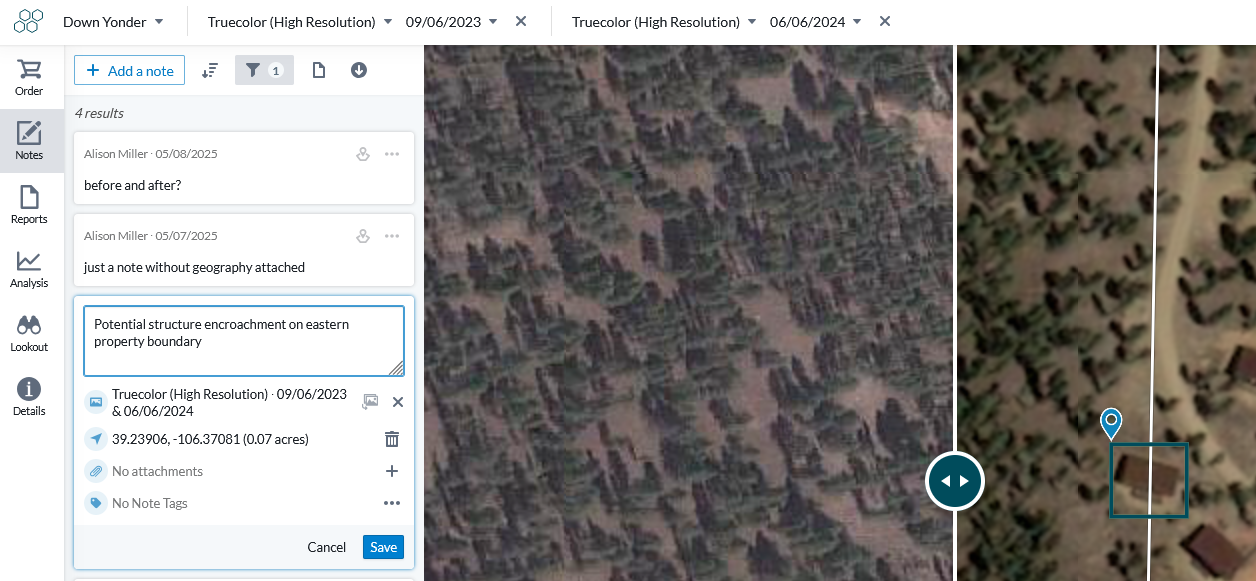Screen dimensions: 1256x581
Task: Open the Order panel
Action: [x=29, y=77]
